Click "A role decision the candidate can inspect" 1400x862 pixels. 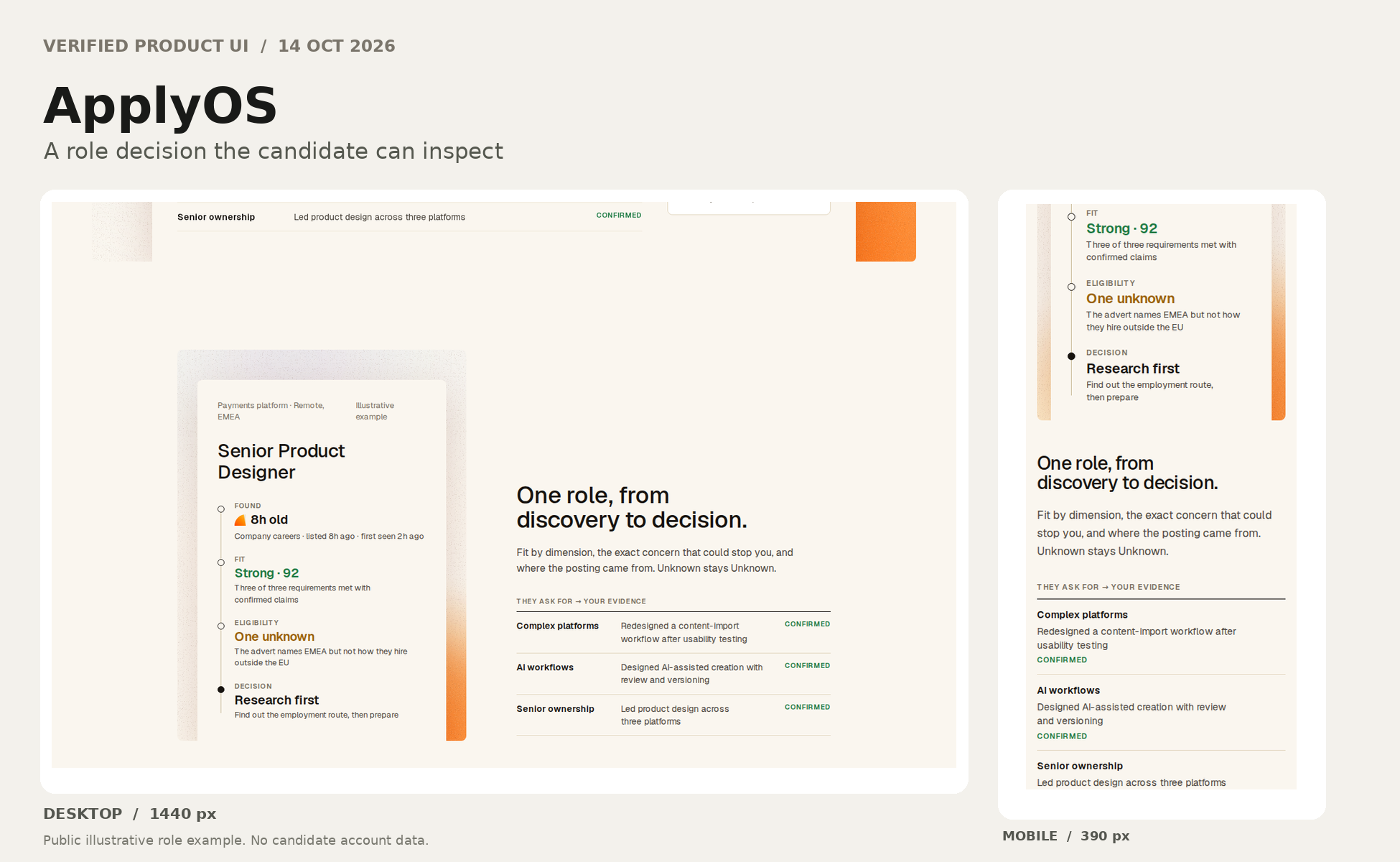coord(274,152)
